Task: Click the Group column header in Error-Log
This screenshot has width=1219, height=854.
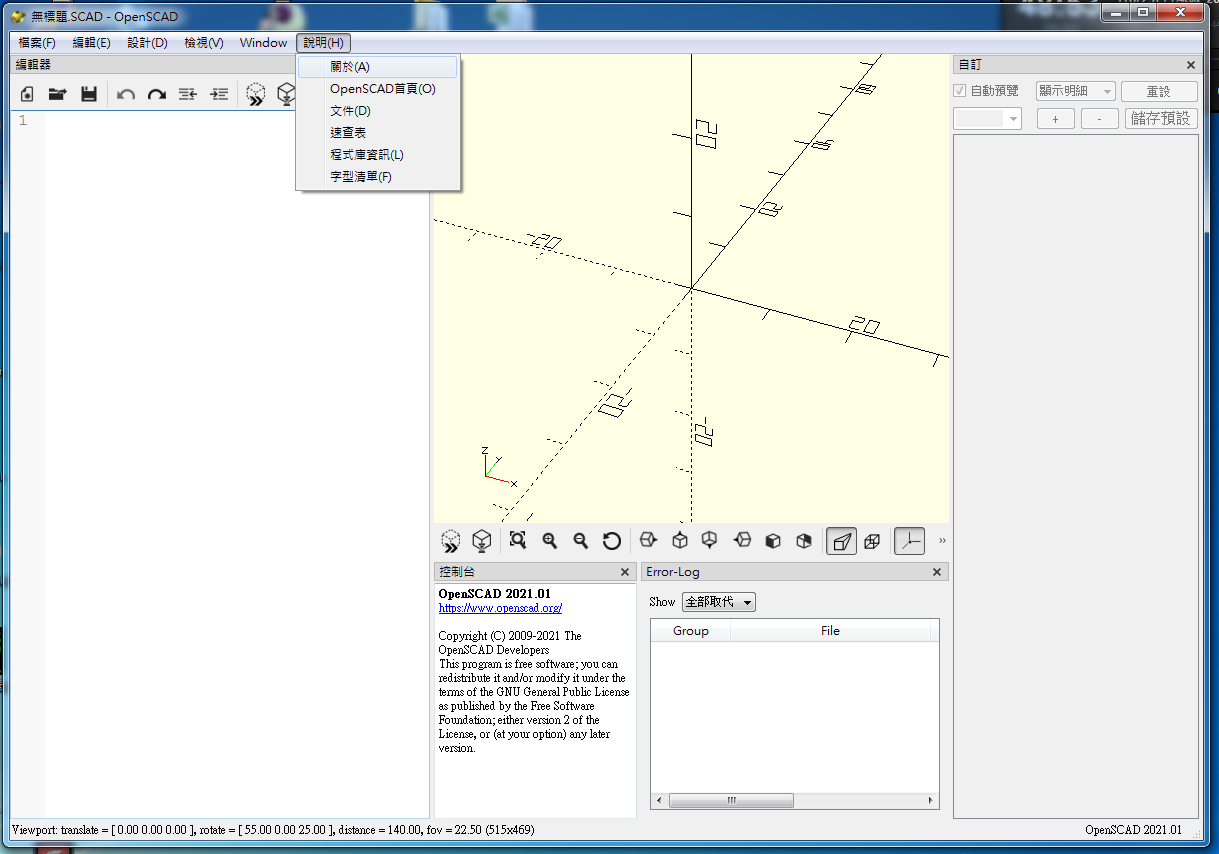Action: pyautogui.click(x=691, y=631)
